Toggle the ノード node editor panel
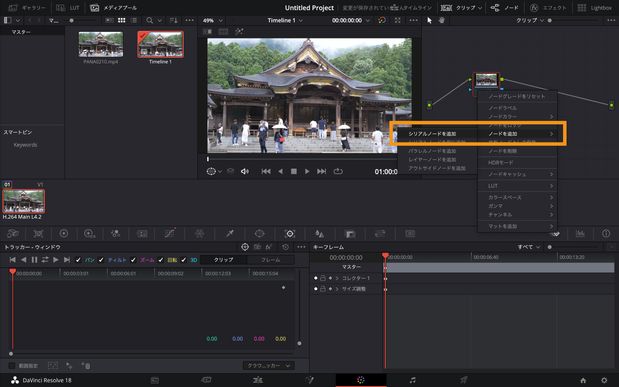 pyautogui.click(x=505, y=8)
